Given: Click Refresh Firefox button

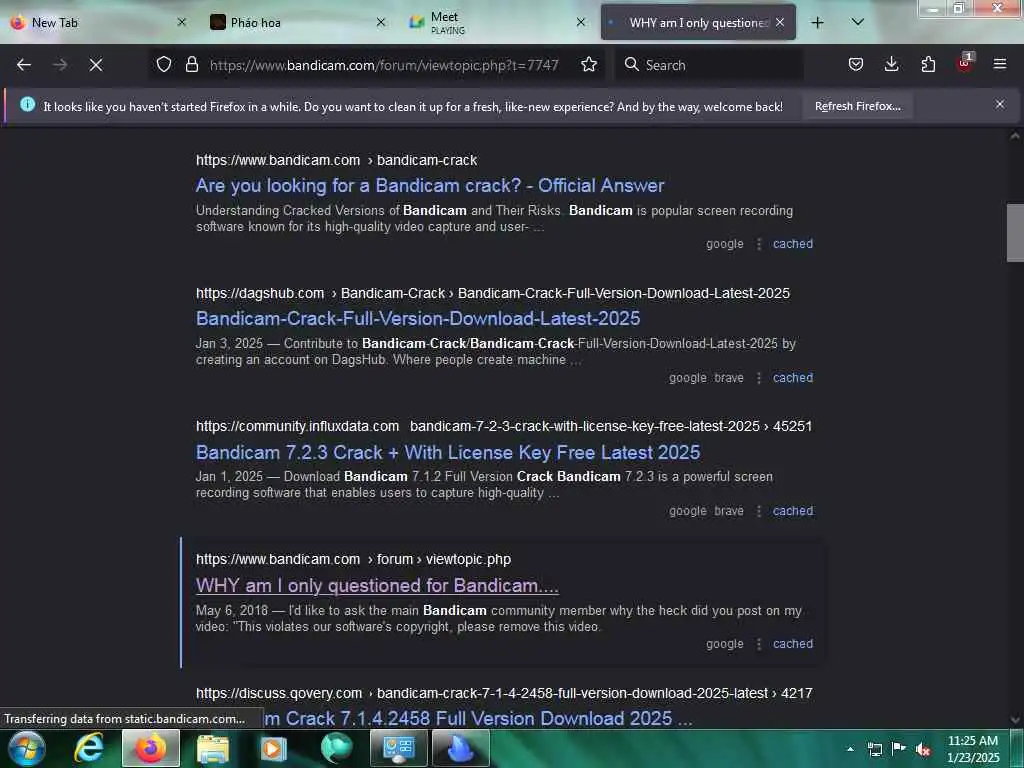Looking at the screenshot, I should point(857,106).
